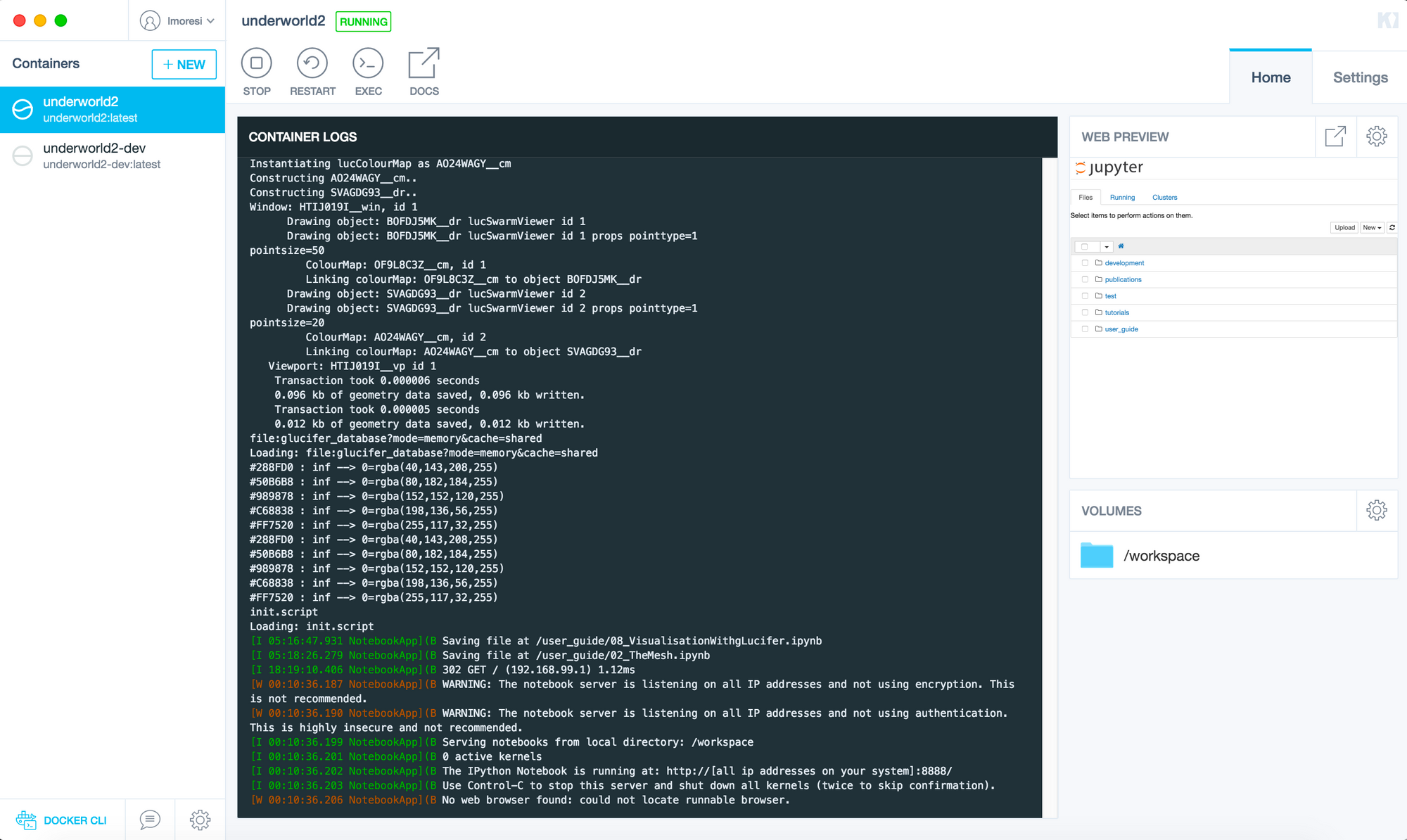1407x840 pixels.
Task: Click the Jupyter logo
Action: (1109, 167)
